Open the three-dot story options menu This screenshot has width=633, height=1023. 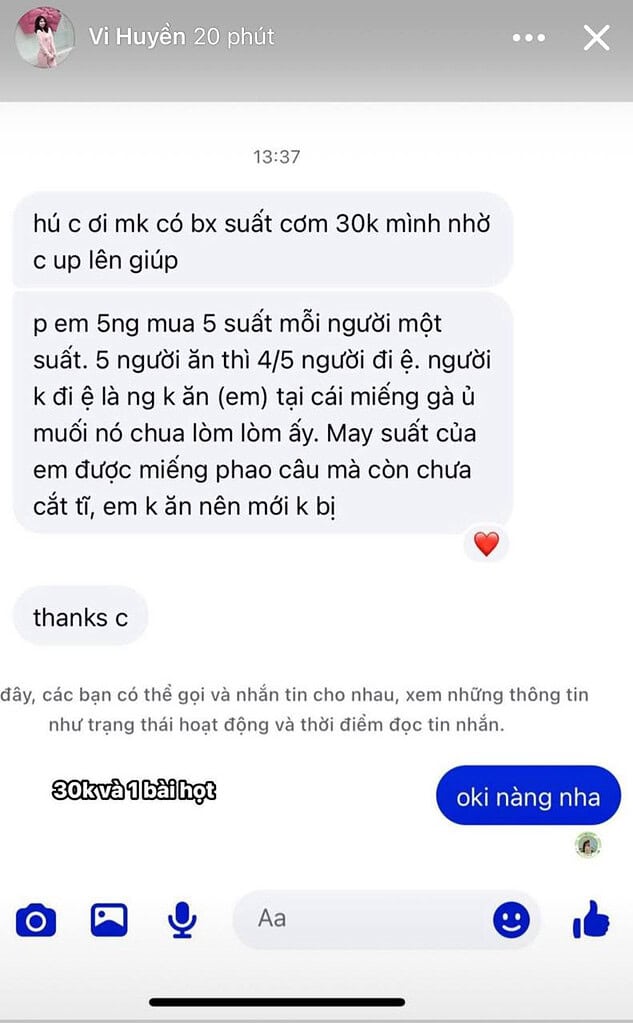pyautogui.click(x=529, y=38)
